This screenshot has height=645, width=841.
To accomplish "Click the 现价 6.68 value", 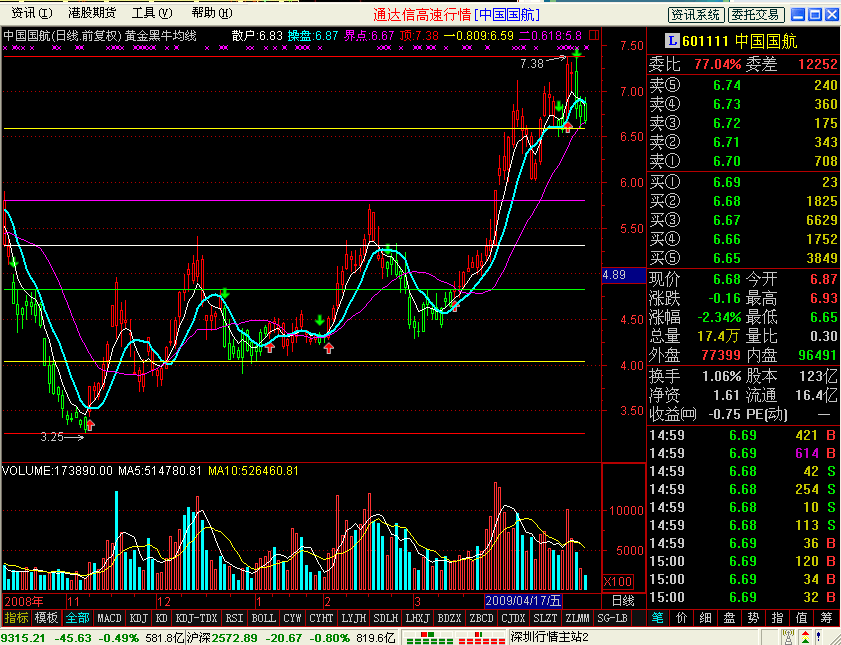I will point(727,279).
